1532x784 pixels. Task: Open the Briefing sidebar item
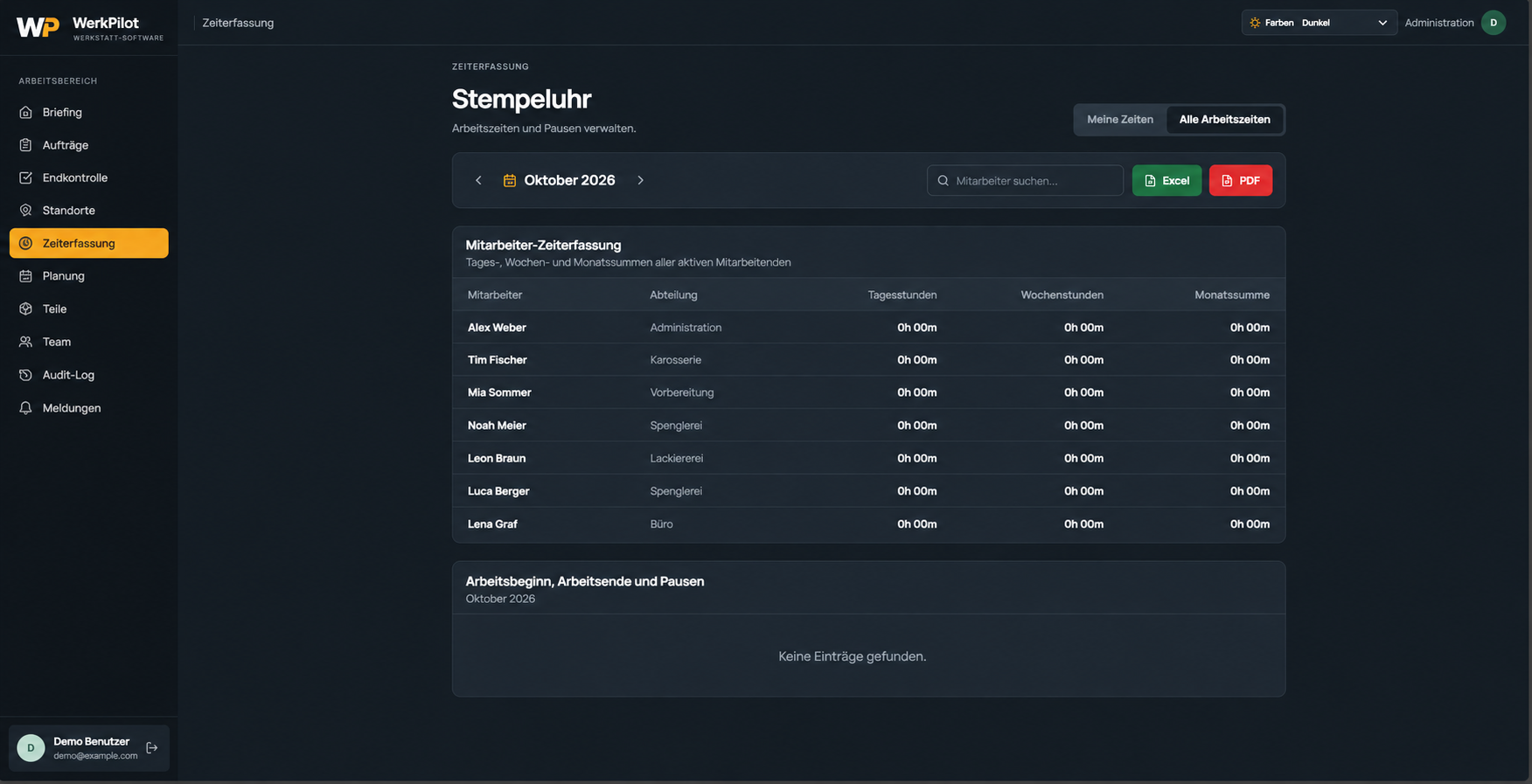(x=88, y=112)
